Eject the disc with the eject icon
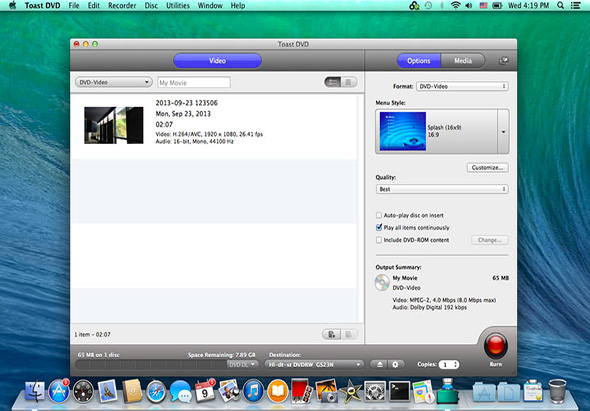This screenshot has height=411, width=590. coord(380,364)
